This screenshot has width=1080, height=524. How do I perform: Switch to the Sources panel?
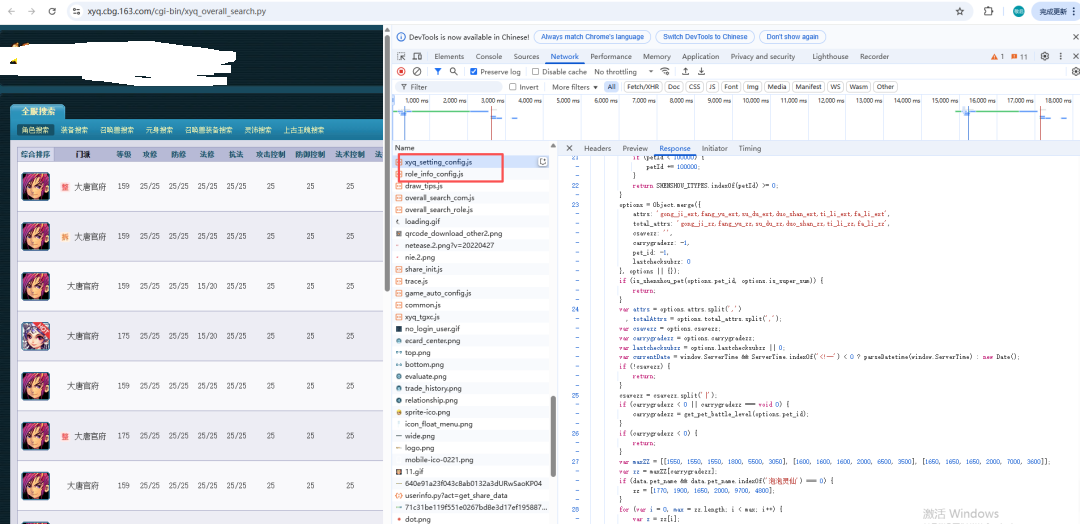pos(526,56)
